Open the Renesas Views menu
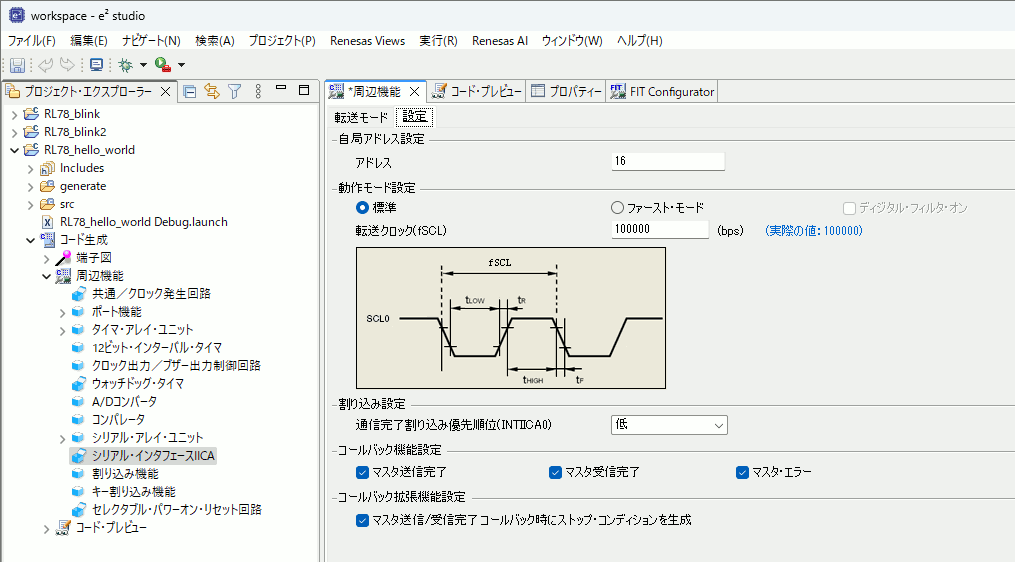1015x562 pixels. (x=368, y=40)
